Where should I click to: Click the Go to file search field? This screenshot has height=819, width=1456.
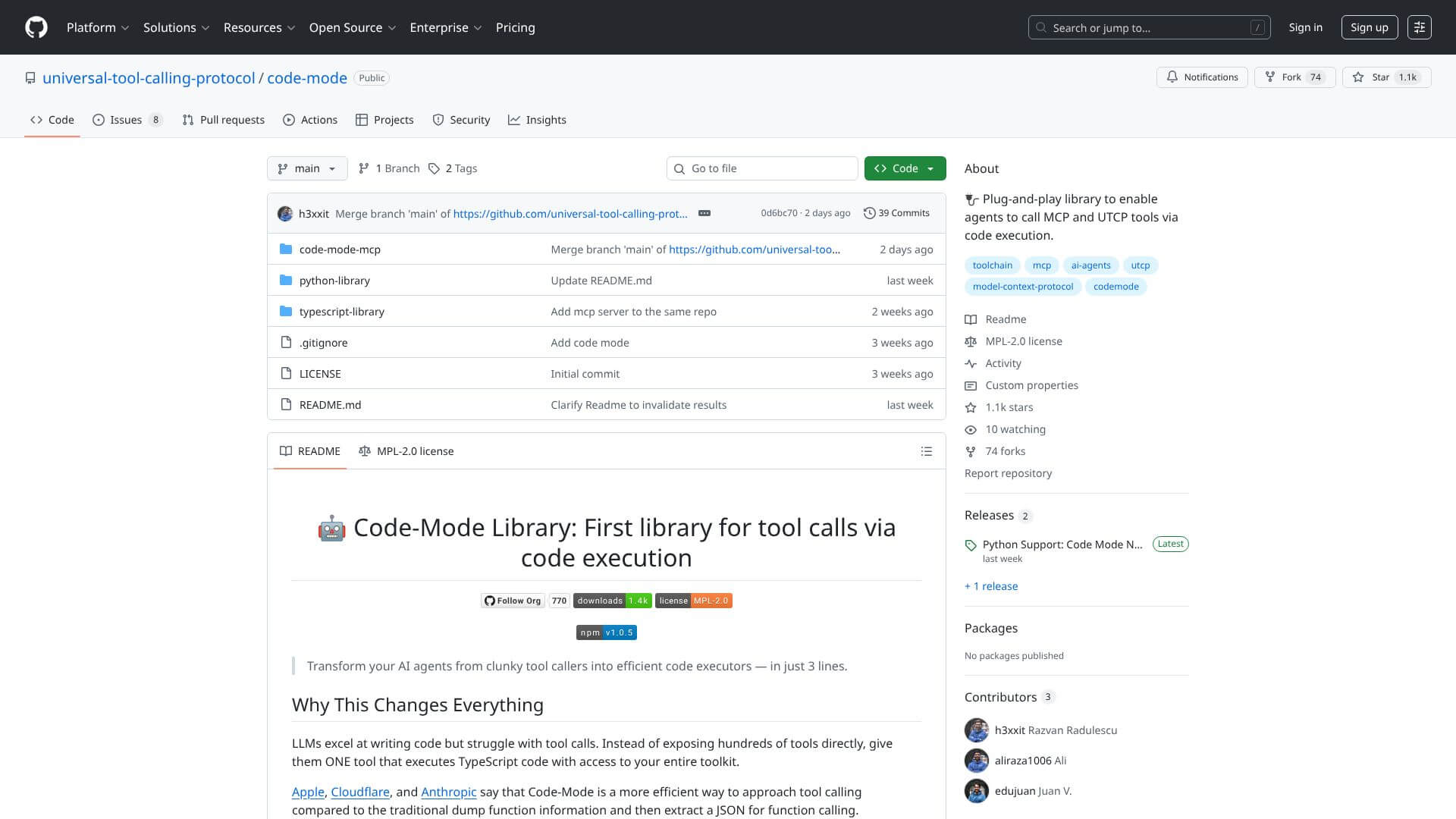[x=762, y=168]
